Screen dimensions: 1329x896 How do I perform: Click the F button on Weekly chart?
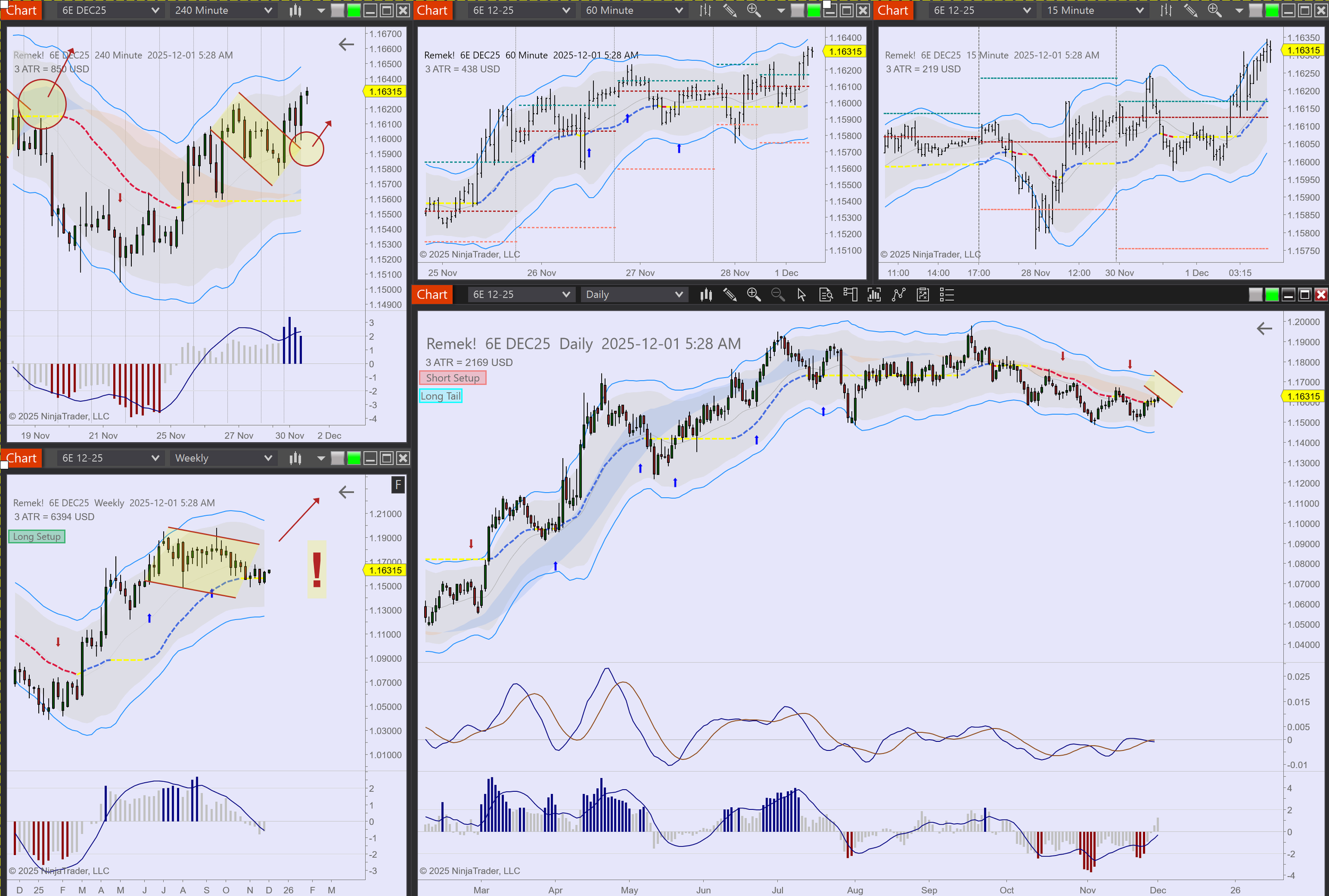click(x=398, y=485)
